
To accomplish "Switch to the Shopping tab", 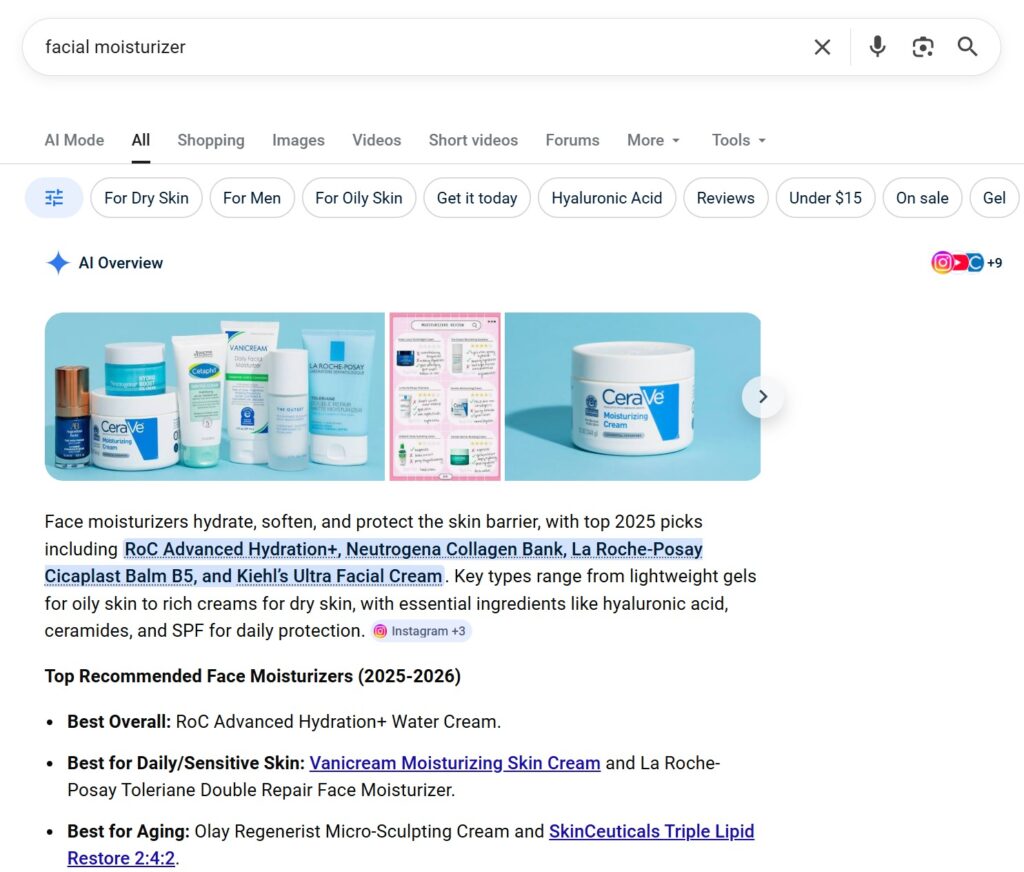I will click(x=210, y=140).
